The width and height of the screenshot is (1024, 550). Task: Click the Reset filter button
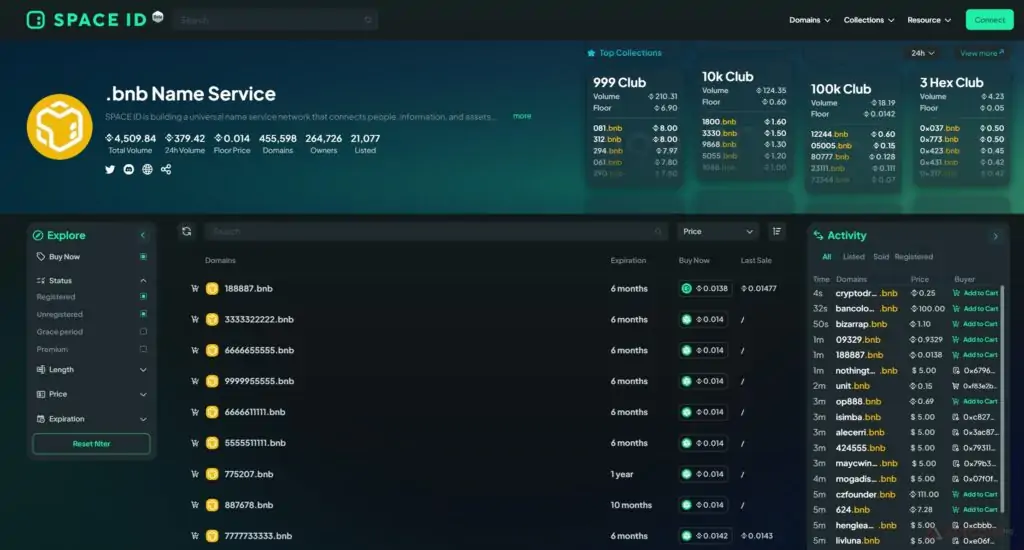(x=91, y=444)
